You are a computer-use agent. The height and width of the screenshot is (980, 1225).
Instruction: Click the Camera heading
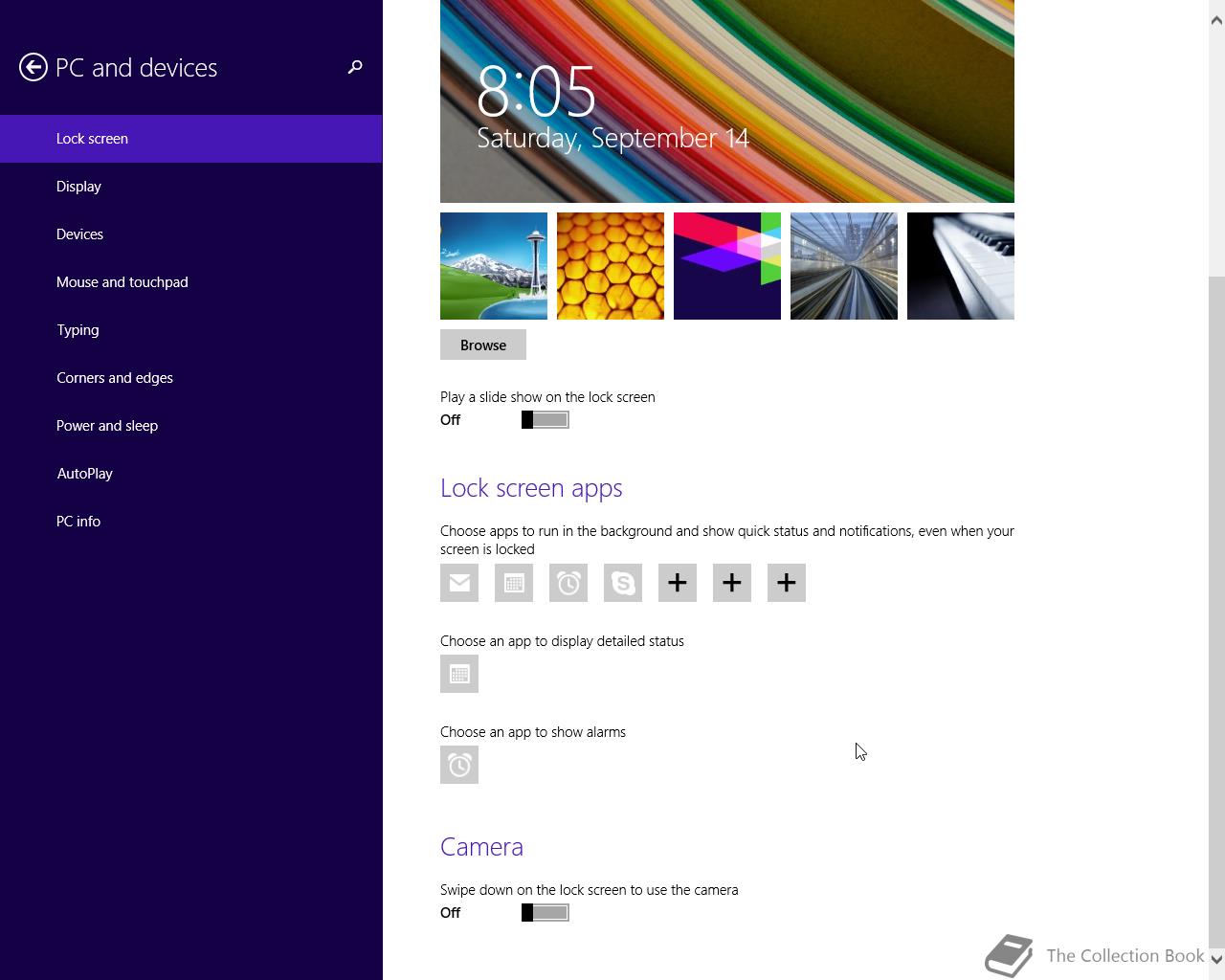point(481,847)
